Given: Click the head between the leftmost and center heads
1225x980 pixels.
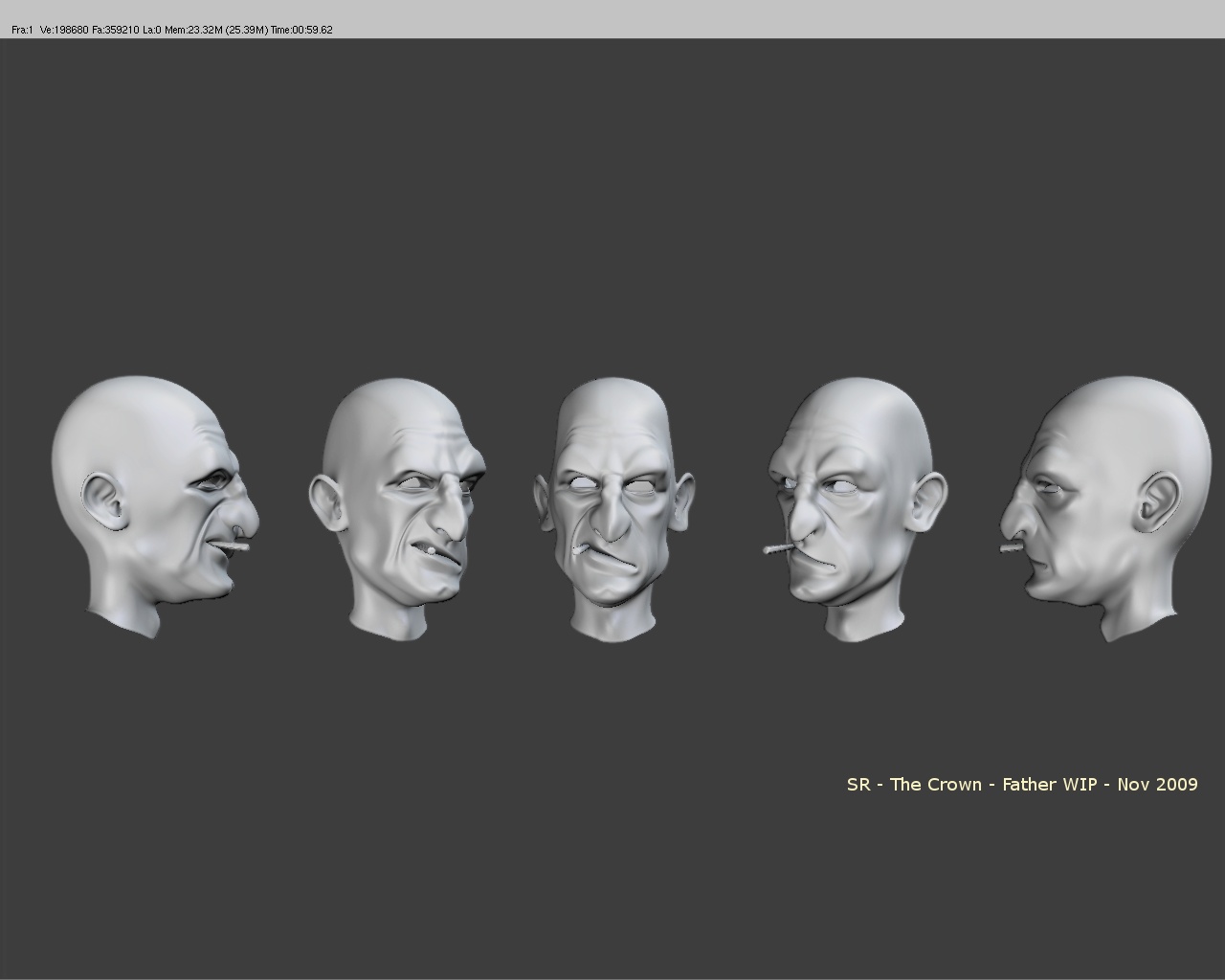Looking at the screenshot, I should (x=396, y=509).
